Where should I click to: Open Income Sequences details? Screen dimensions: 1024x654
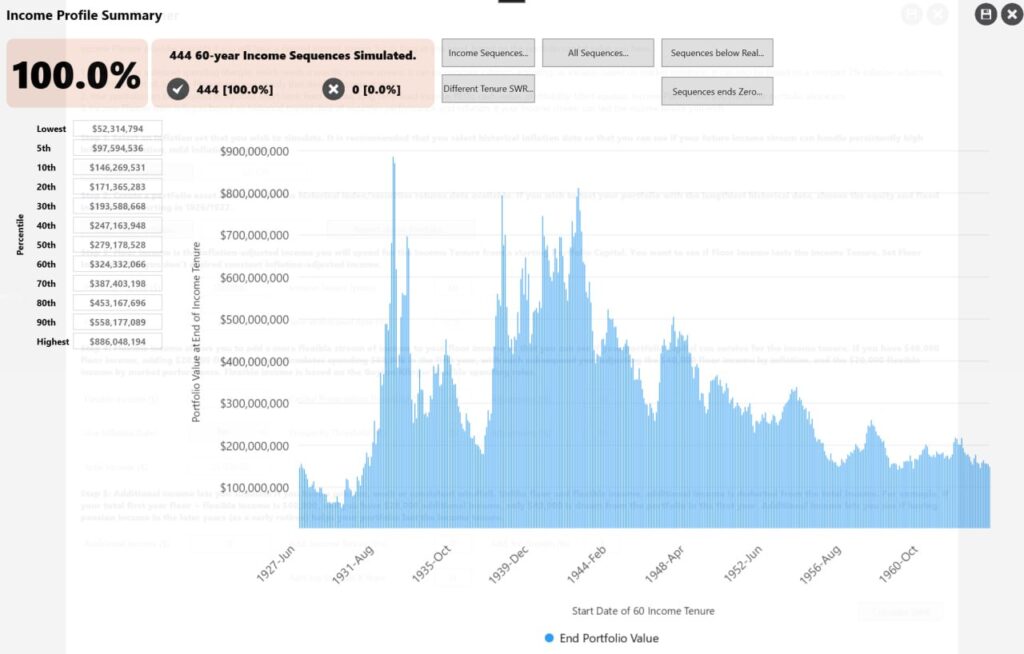(x=486, y=52)
